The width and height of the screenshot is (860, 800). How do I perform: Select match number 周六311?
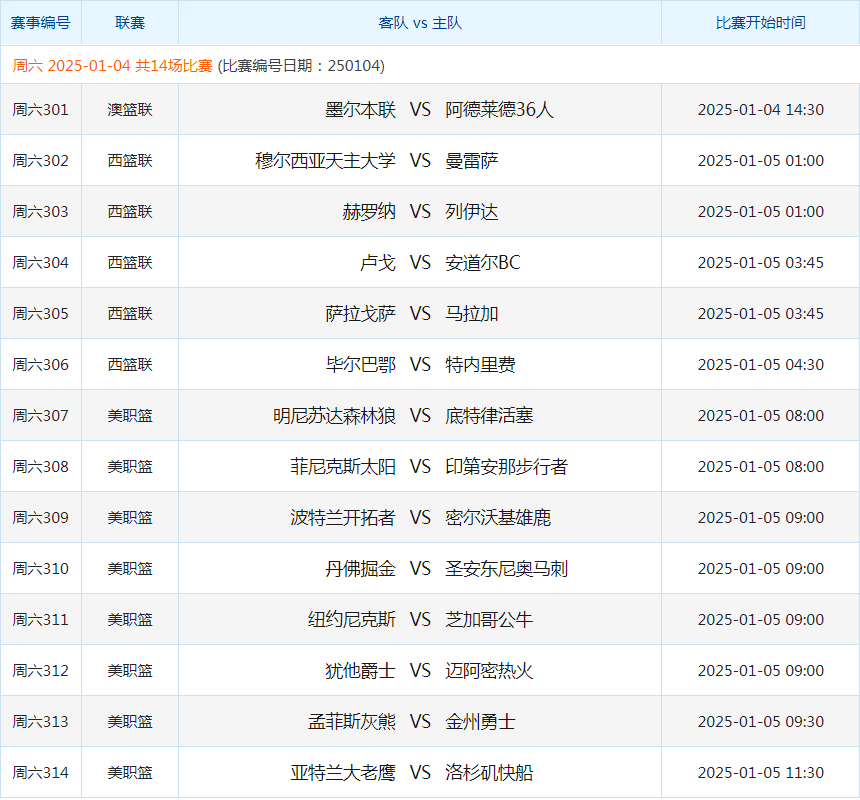pos(41,620)
